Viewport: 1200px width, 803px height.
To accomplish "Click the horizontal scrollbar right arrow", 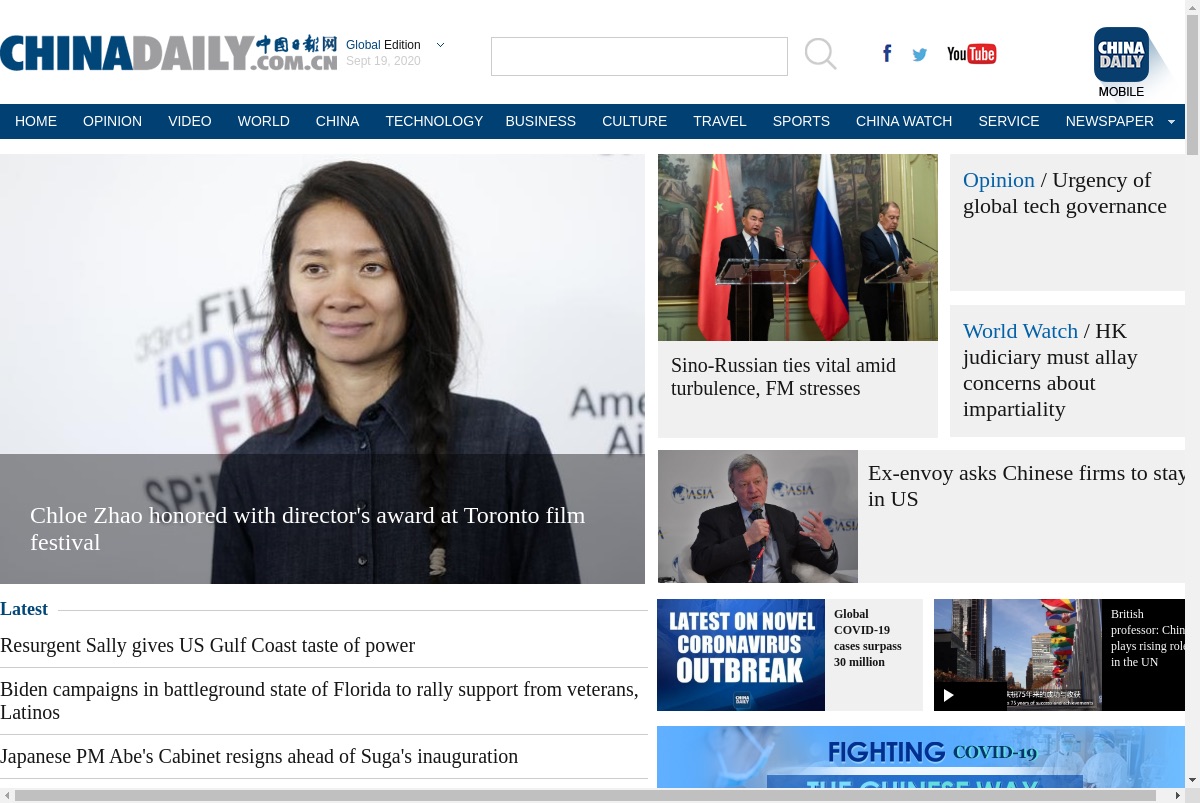I will click(1178, 796).
